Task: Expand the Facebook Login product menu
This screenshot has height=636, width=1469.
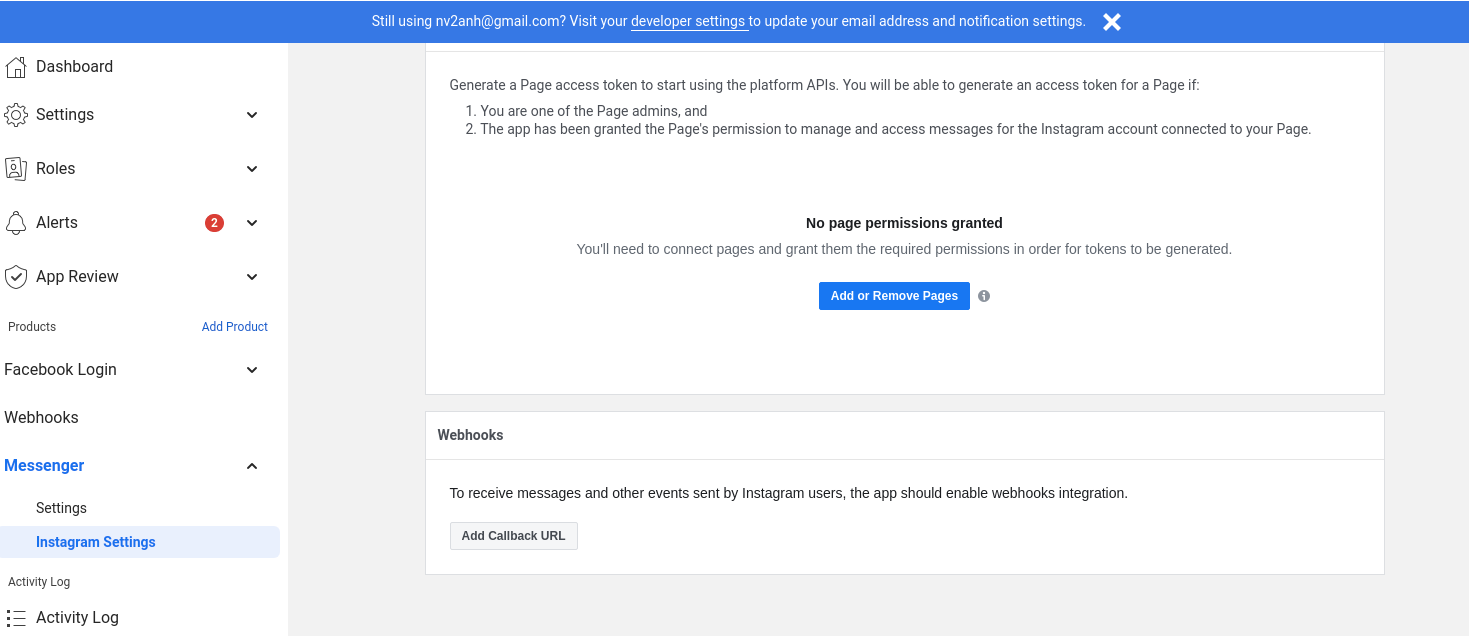Action: (x=252, y=370)
